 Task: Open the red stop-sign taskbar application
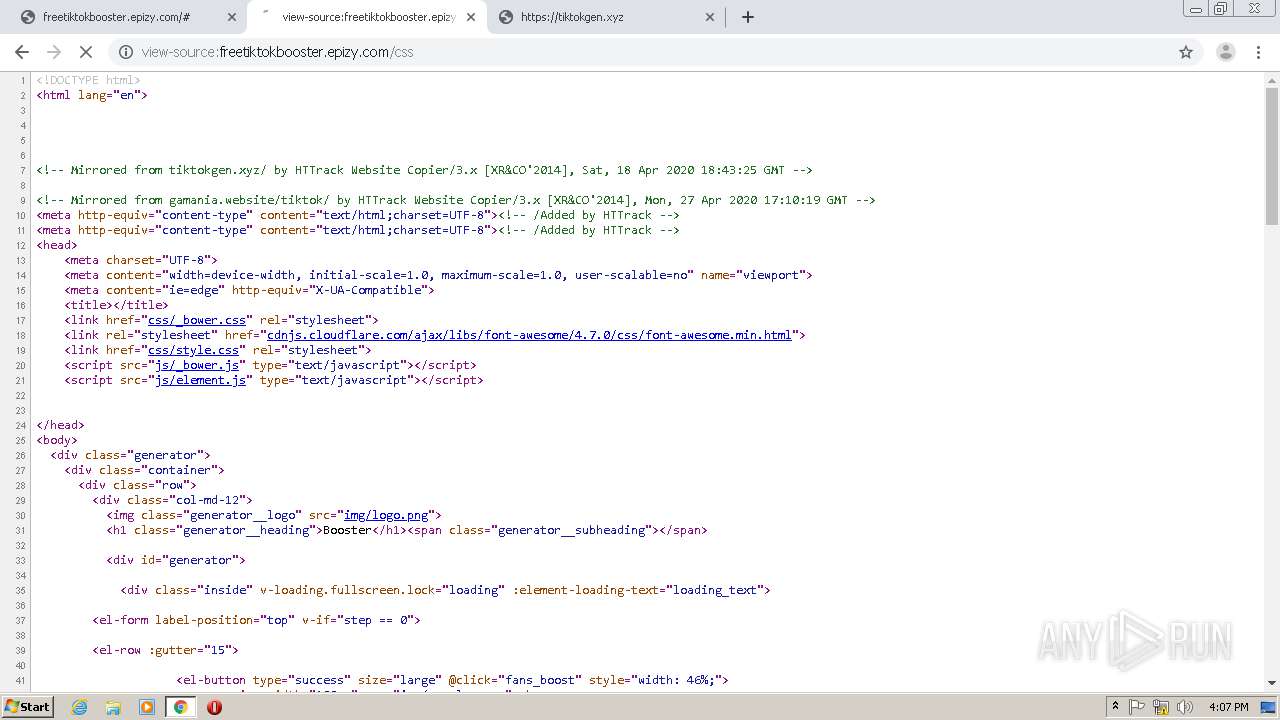tap(214, 707)
